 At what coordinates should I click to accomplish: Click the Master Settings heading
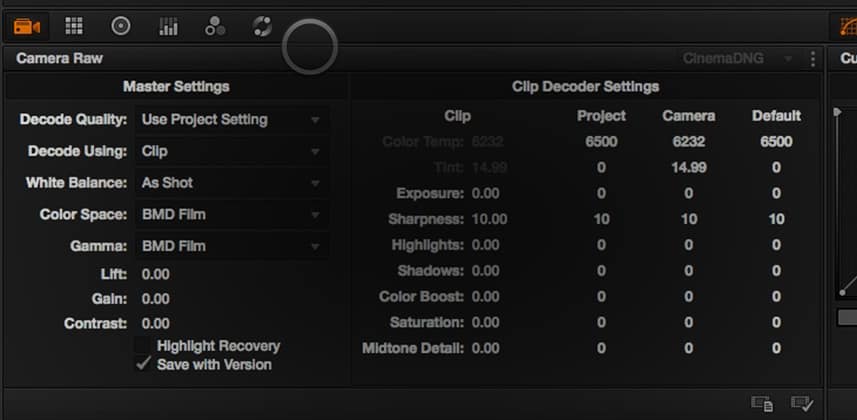[x=176, y=86]
